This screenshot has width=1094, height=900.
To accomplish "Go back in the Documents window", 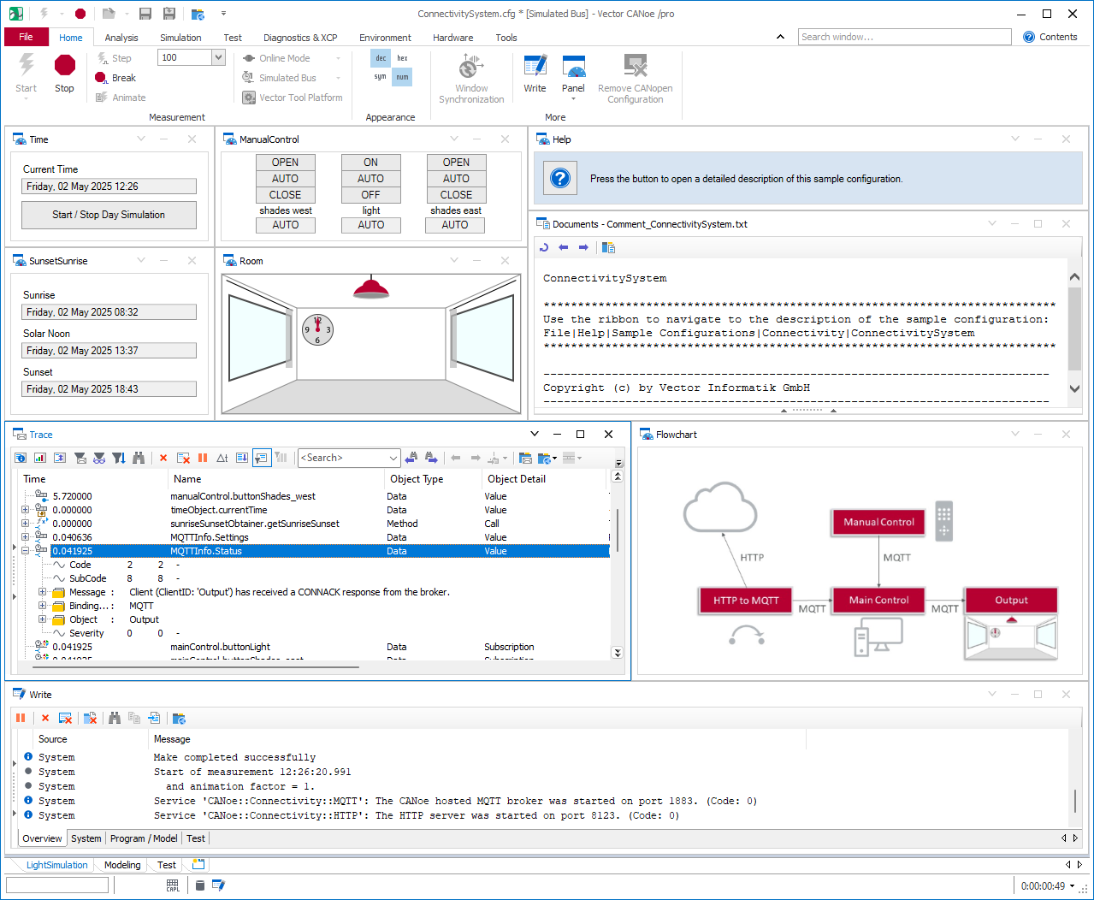I will (x=564, y=247).
